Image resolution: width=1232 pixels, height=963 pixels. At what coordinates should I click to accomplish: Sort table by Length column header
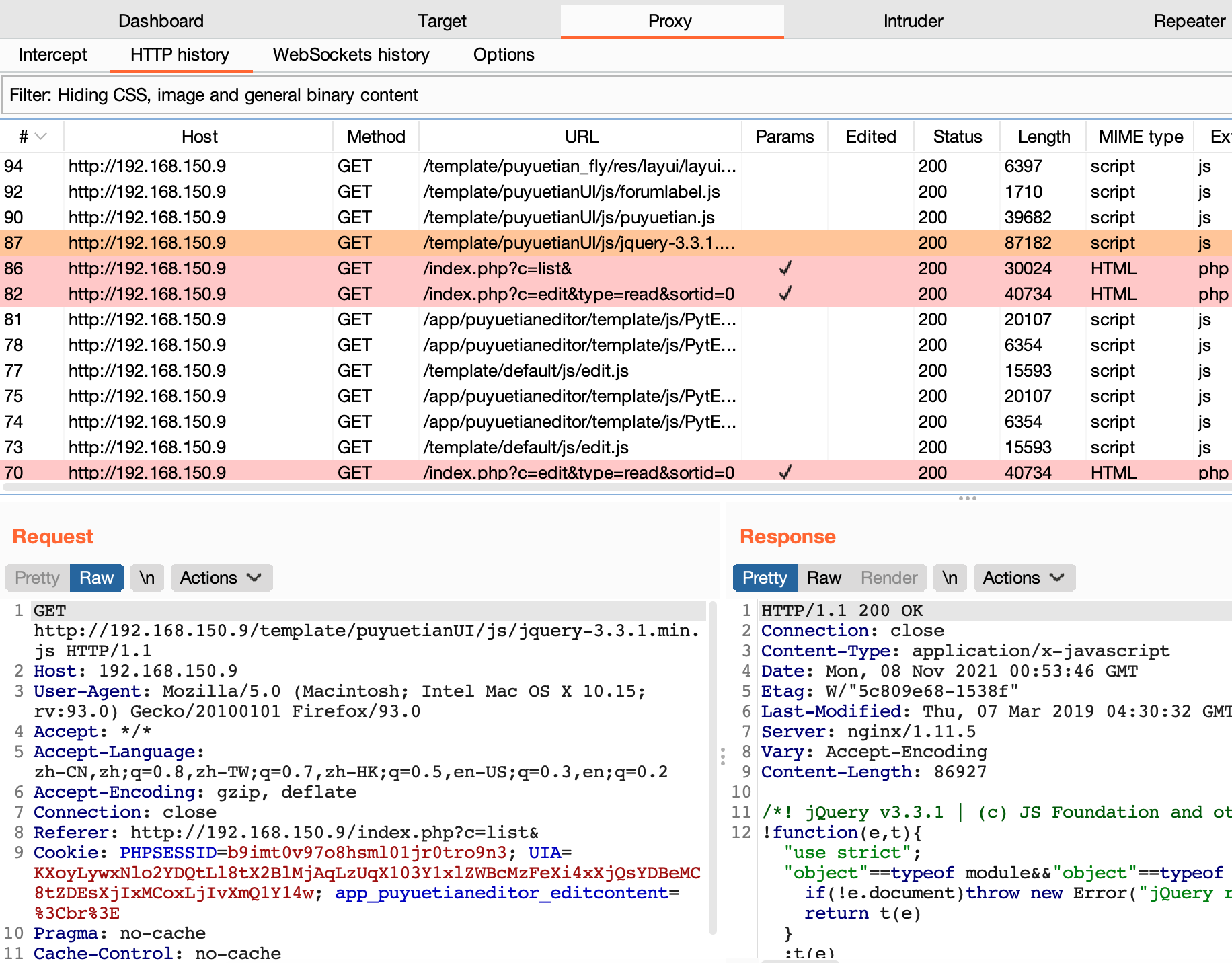[1043, 137]
